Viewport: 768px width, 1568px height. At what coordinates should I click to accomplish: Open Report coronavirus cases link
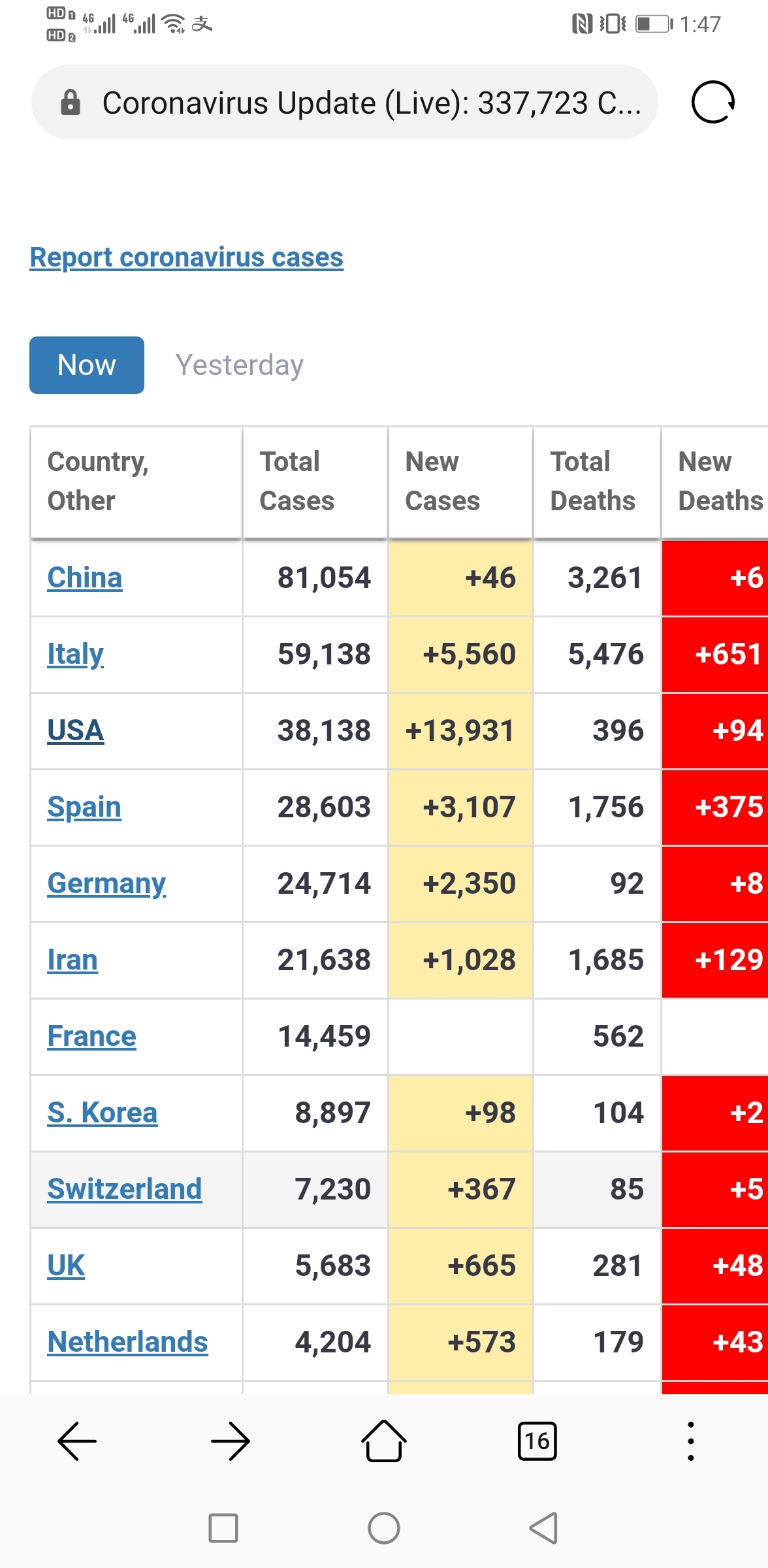point(187,257)
